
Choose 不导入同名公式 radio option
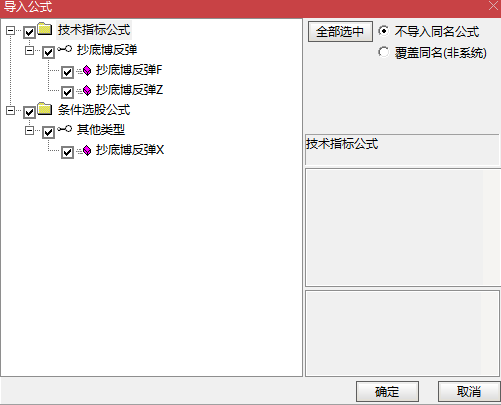pos(384,31)
